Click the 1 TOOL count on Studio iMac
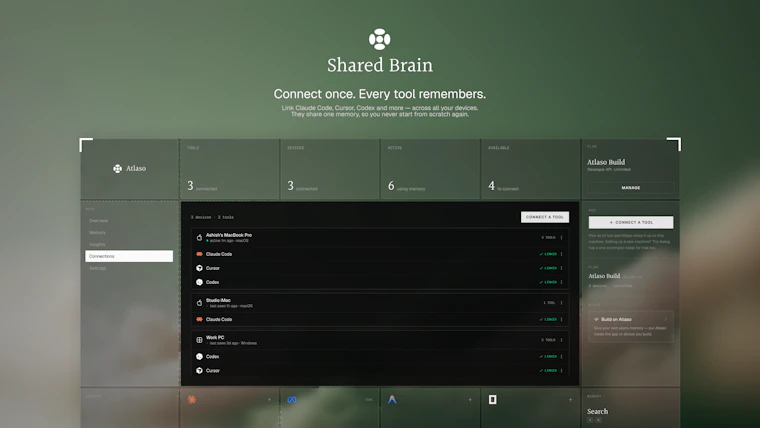 pos(549,303)
